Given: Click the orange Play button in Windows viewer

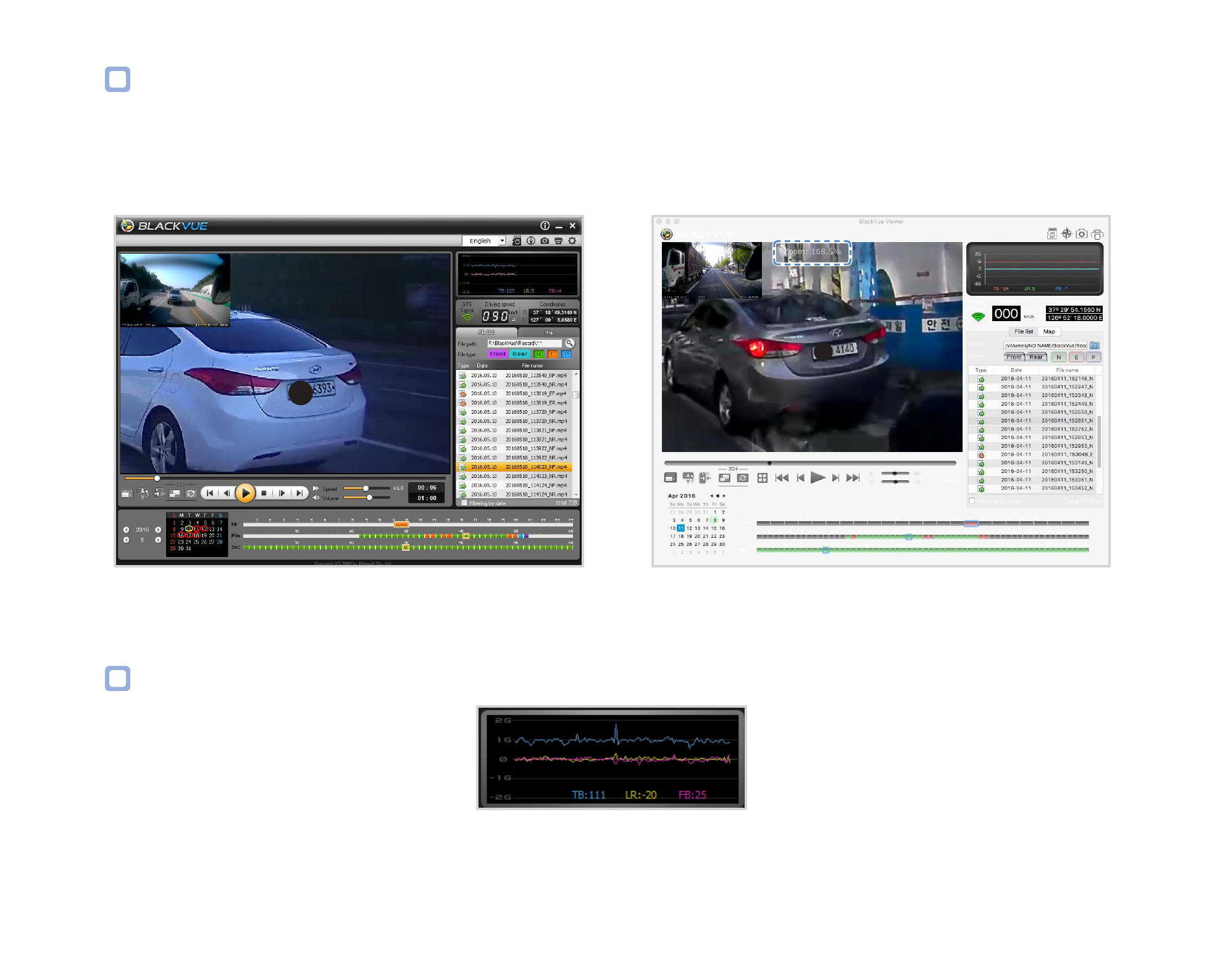Looking at the screenshot, I should 245,493.
